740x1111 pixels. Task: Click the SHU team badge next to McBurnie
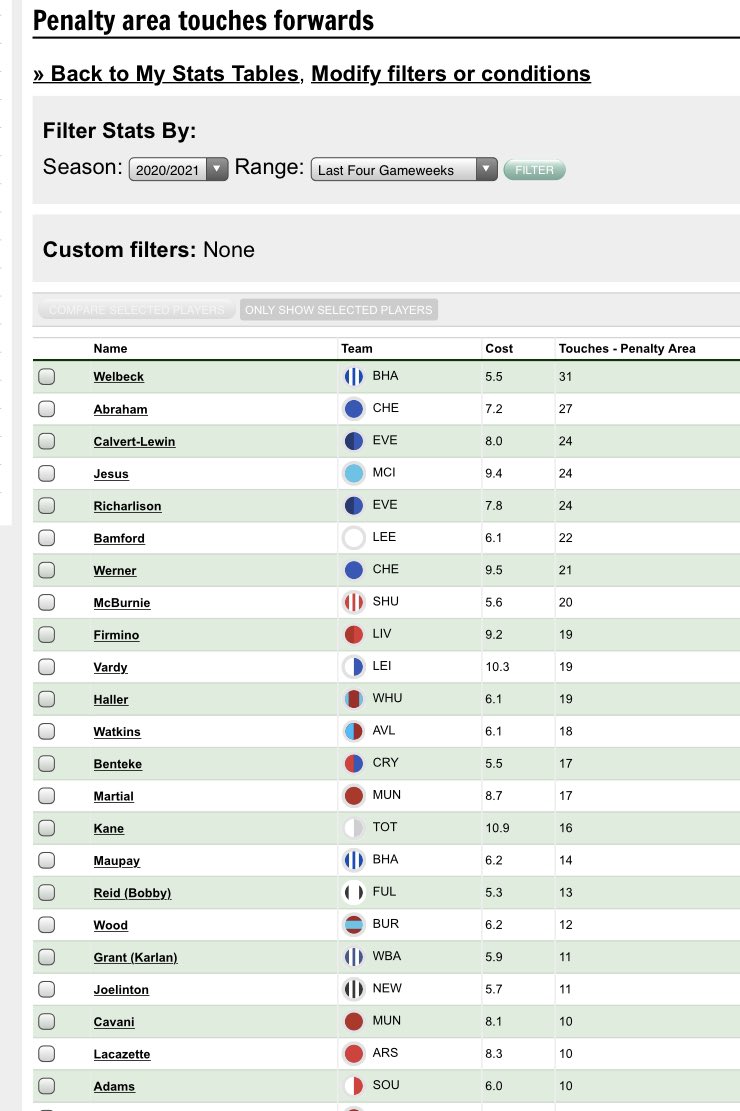click(x=354, y=602)
